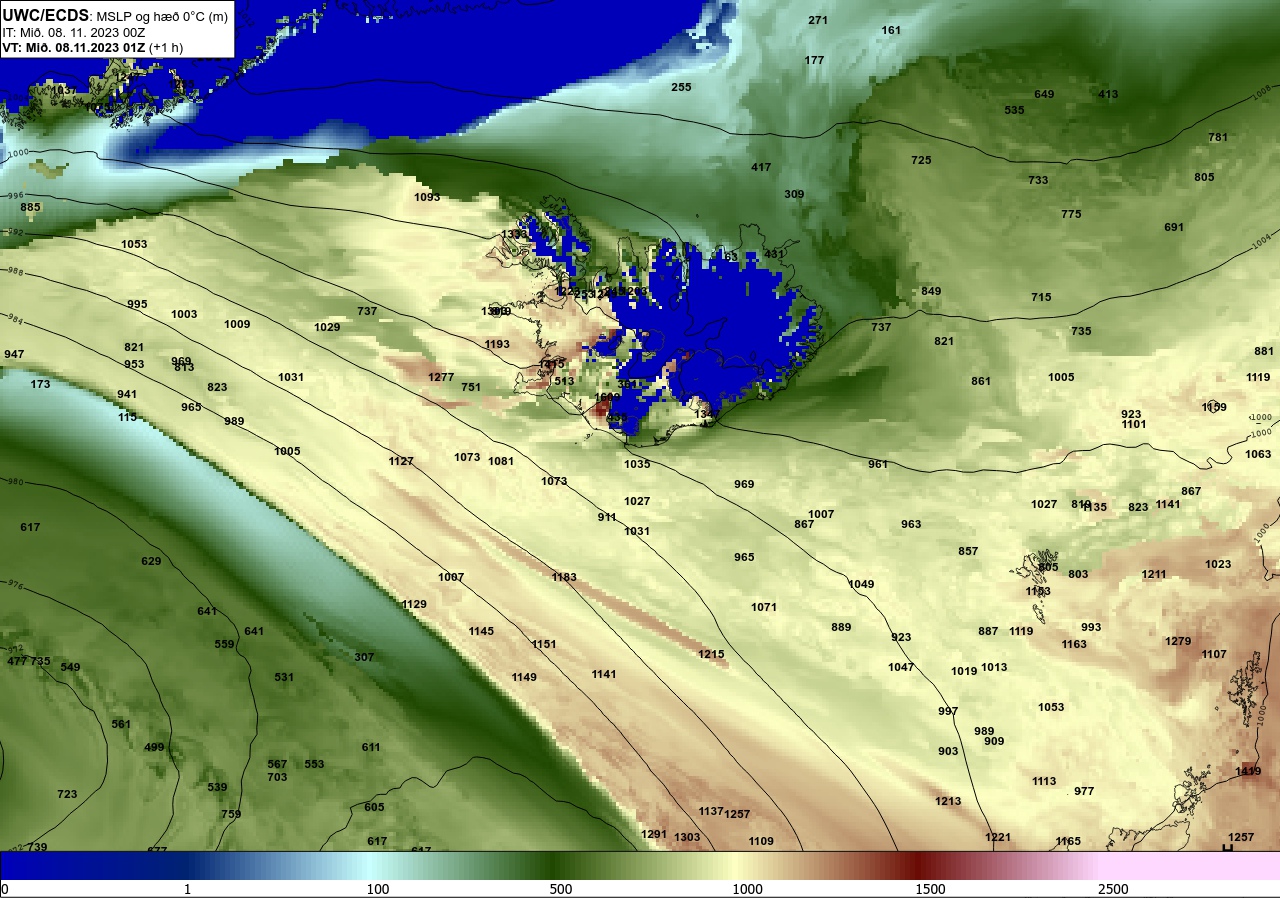Click the height value 977 on the map

1084,791
